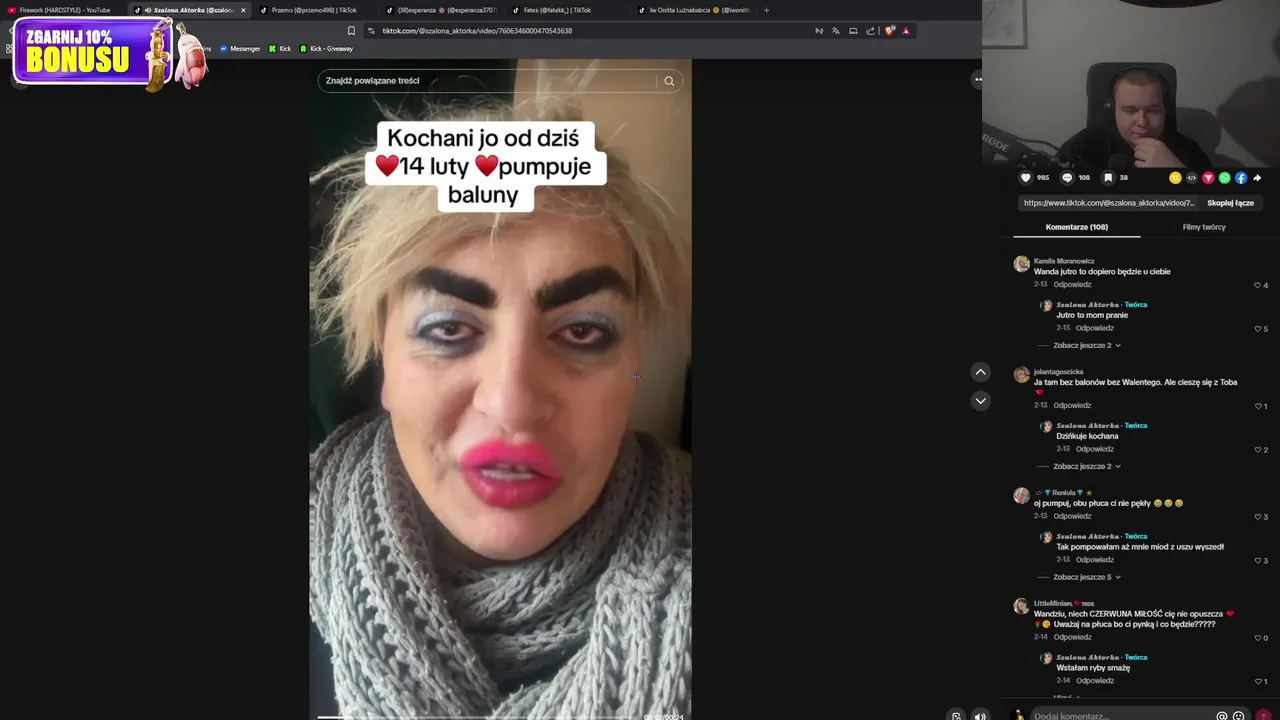Image resolution: width=1280 pixels, height=720 pixels.
Task: Expand 'Zobacz jeszcze 2' under jolantagoscicka's comment
Action: tap(1086, 466)
